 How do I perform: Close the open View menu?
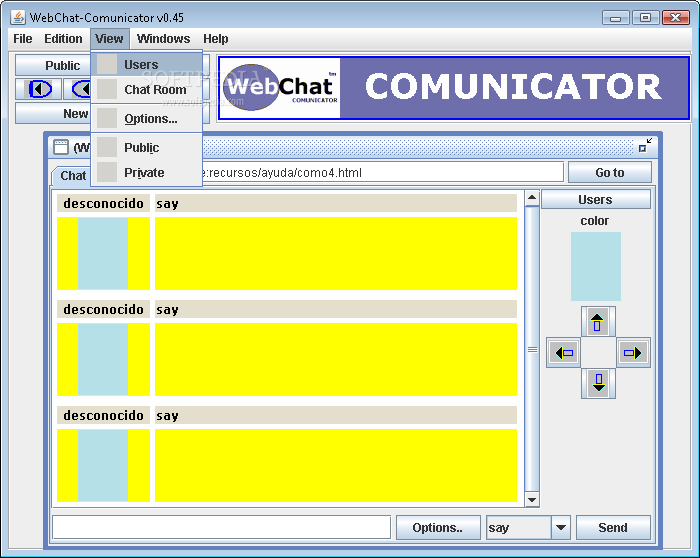point(109,39)
